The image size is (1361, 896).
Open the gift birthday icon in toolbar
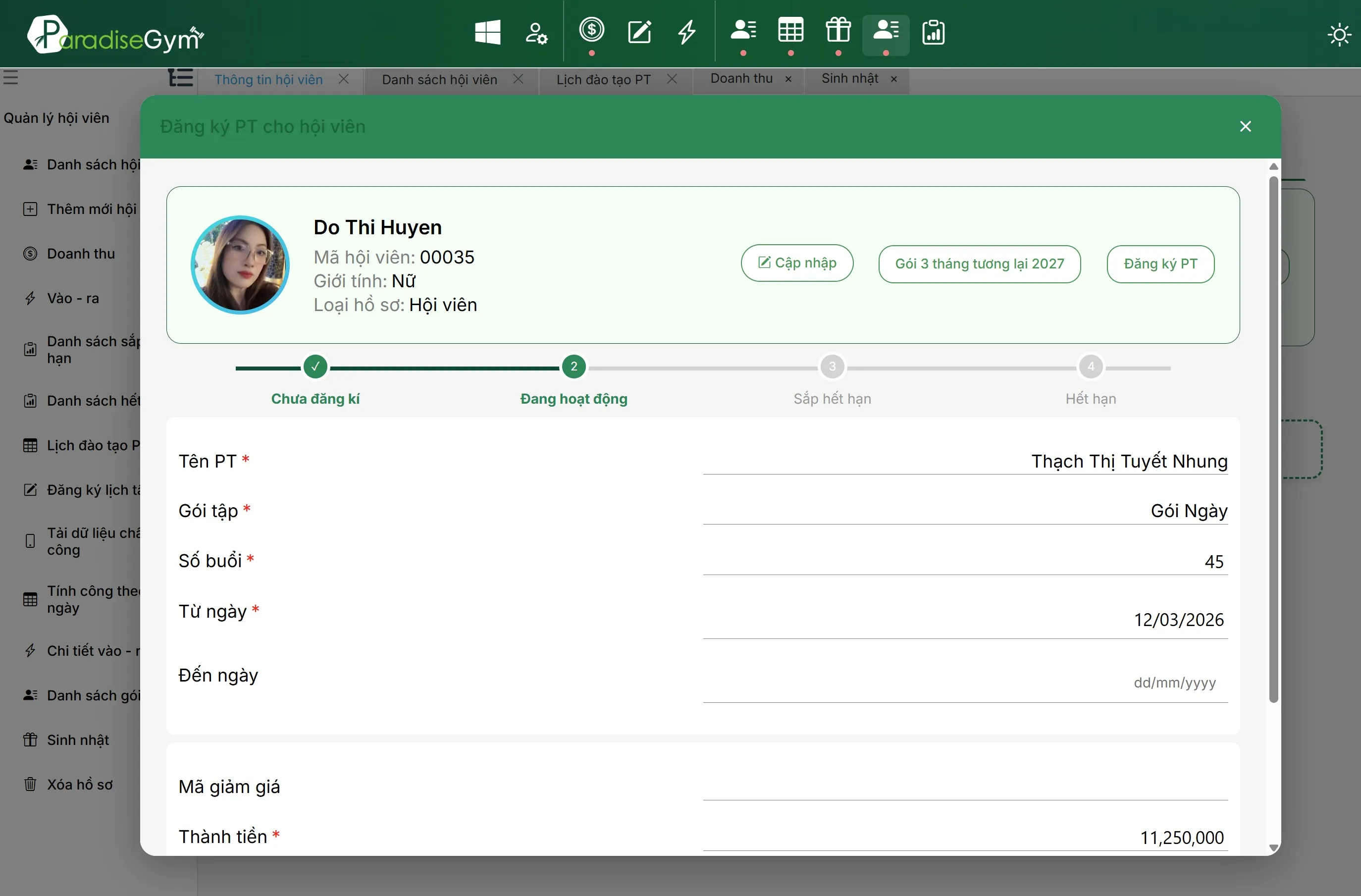pos(838,30)
